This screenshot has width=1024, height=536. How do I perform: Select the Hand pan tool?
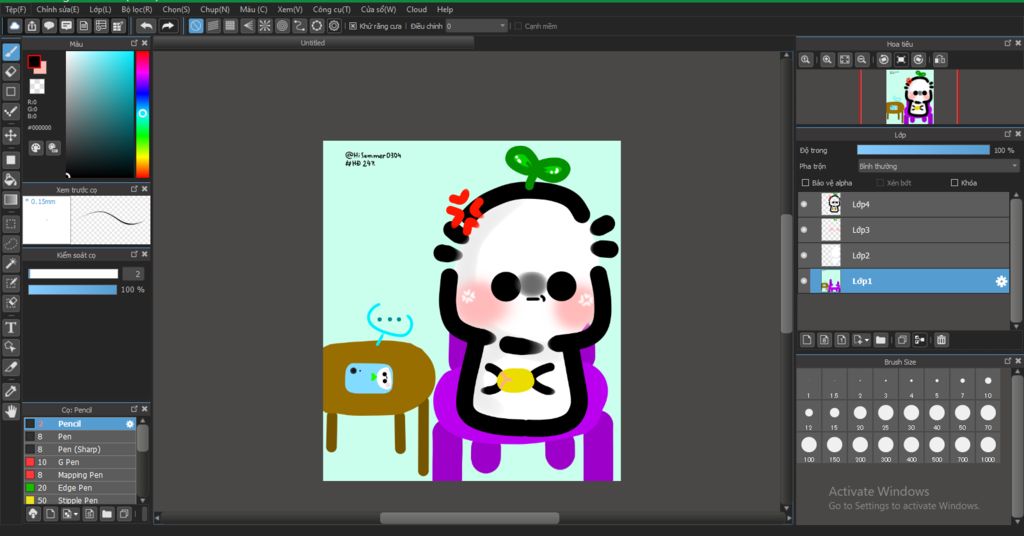11,411
